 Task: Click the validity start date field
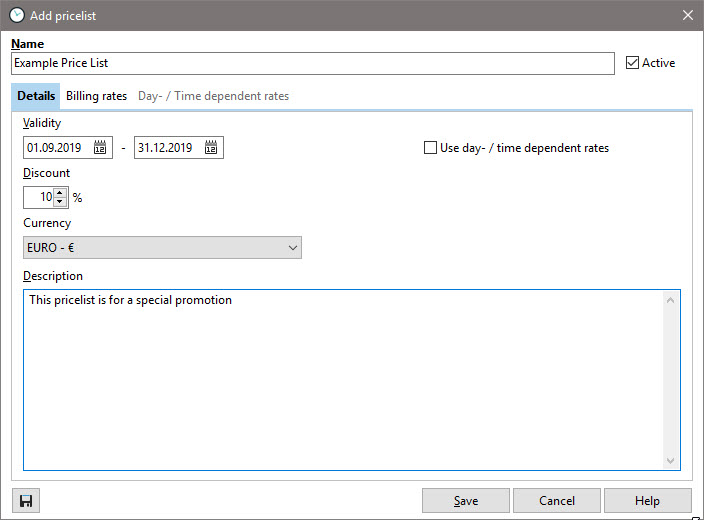pos(57,148)
